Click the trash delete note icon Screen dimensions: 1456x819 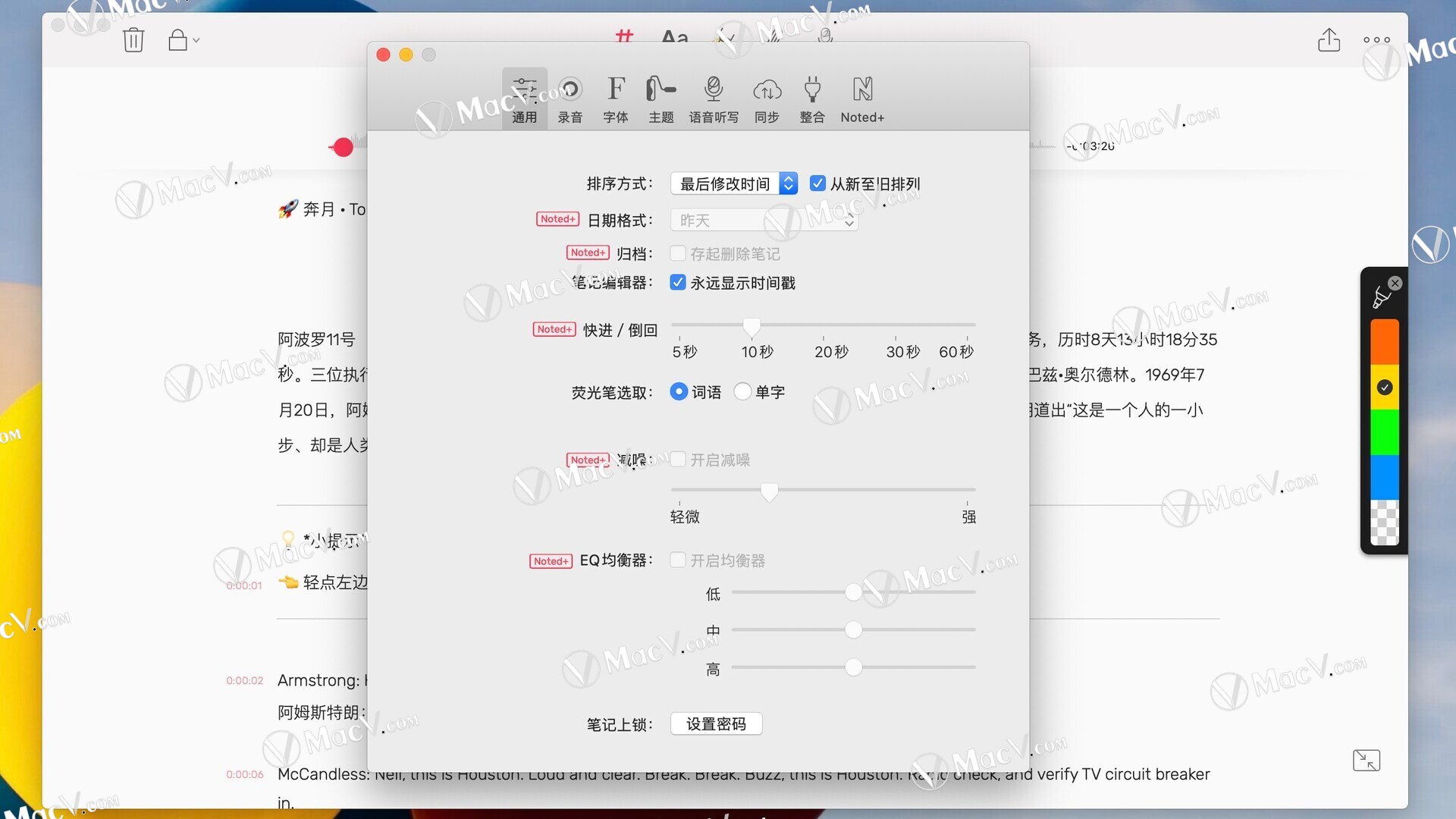[133, 39]
